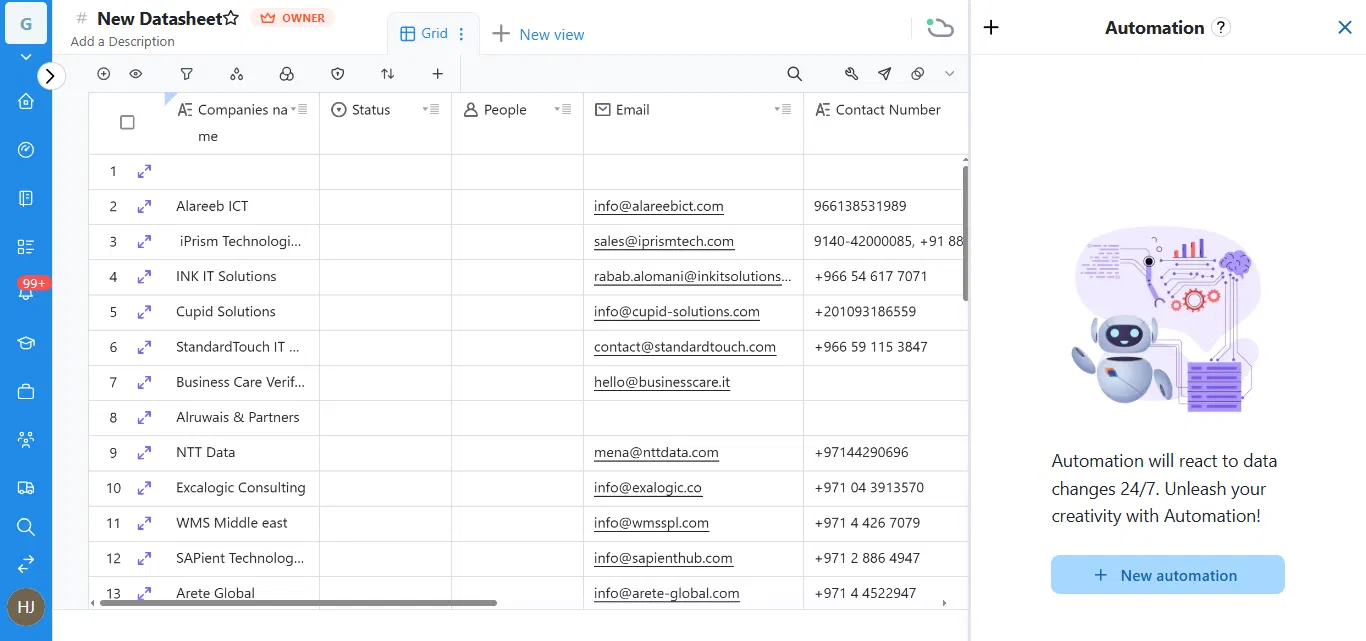Open the hello@businesscare.it email link
This screenshot has height=641, width=1366.
point(662,382)
